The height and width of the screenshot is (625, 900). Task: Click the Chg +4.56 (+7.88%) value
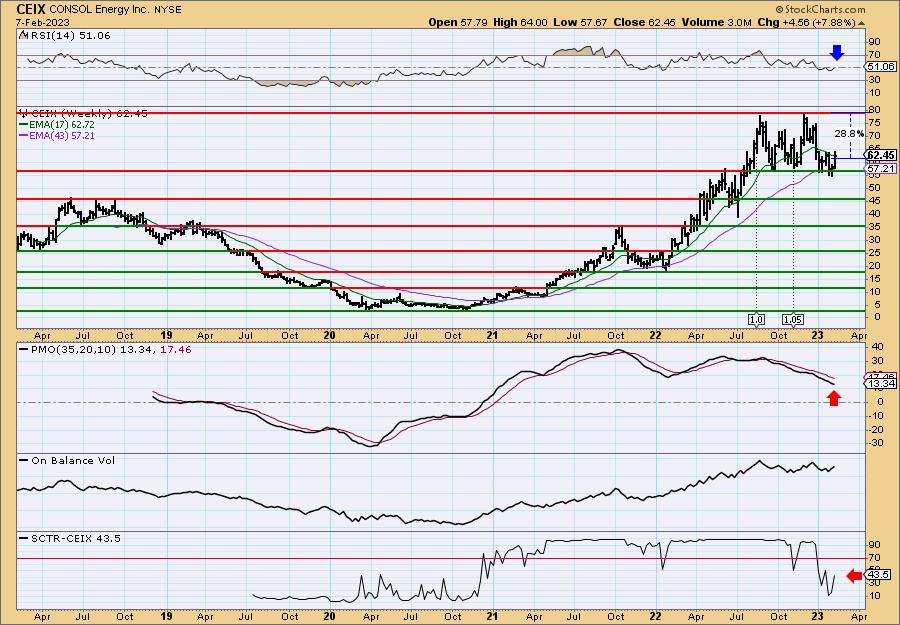click(810, 22)
